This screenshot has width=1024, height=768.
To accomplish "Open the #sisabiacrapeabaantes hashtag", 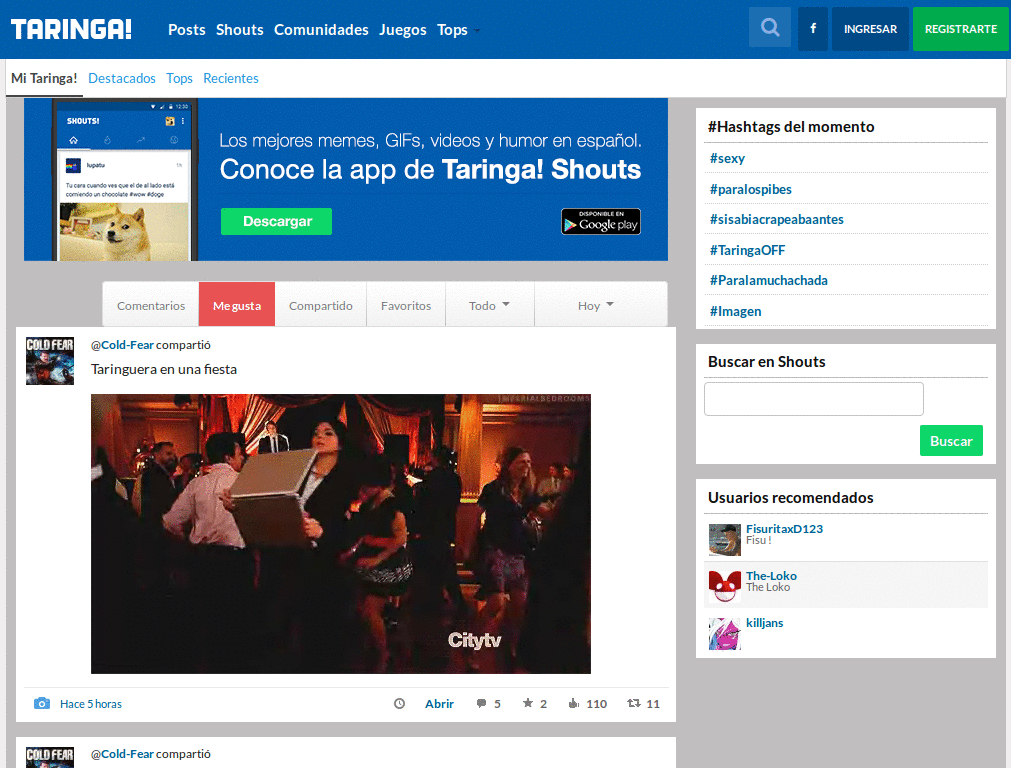I will coord(776,219).
